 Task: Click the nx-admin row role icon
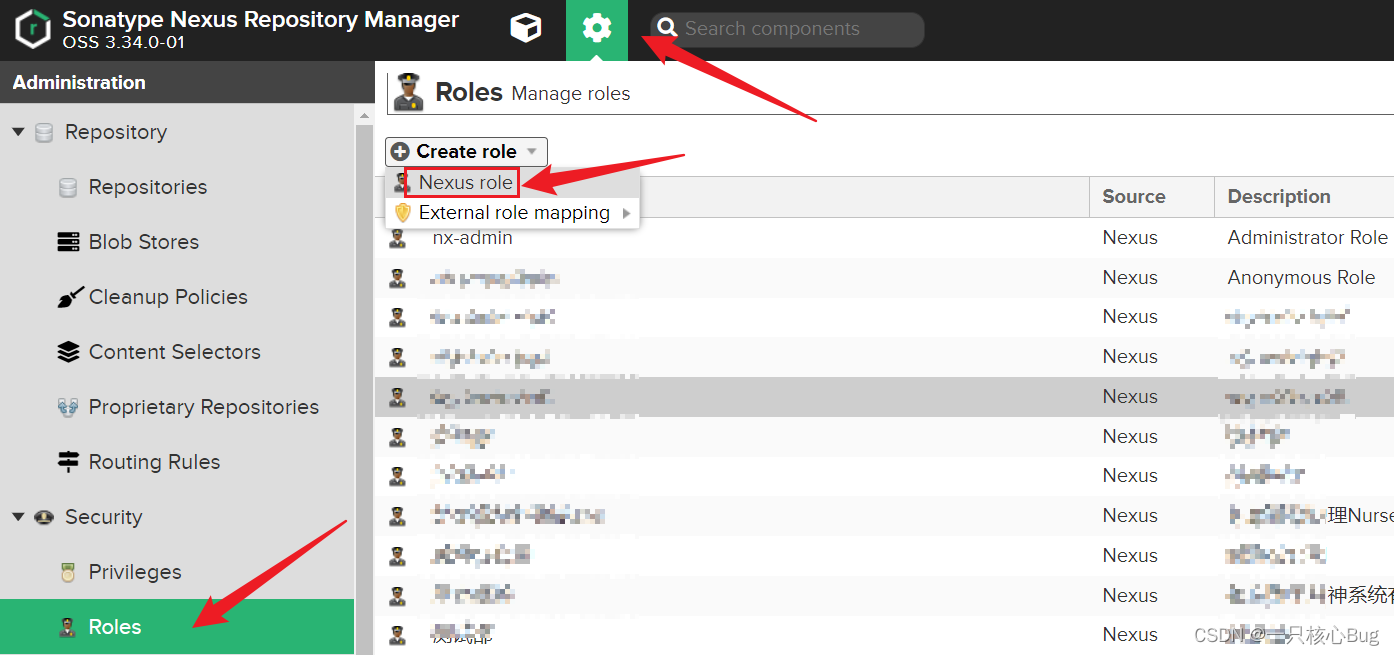coord(397,238)
